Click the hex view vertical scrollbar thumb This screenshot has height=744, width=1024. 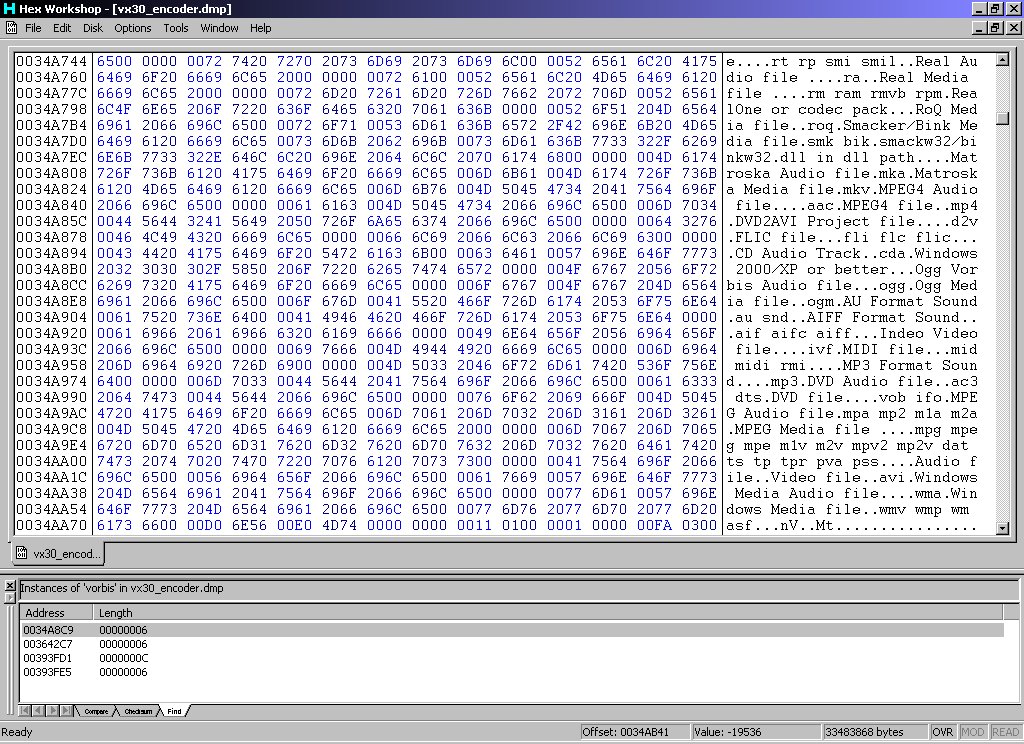point(1002,118)
